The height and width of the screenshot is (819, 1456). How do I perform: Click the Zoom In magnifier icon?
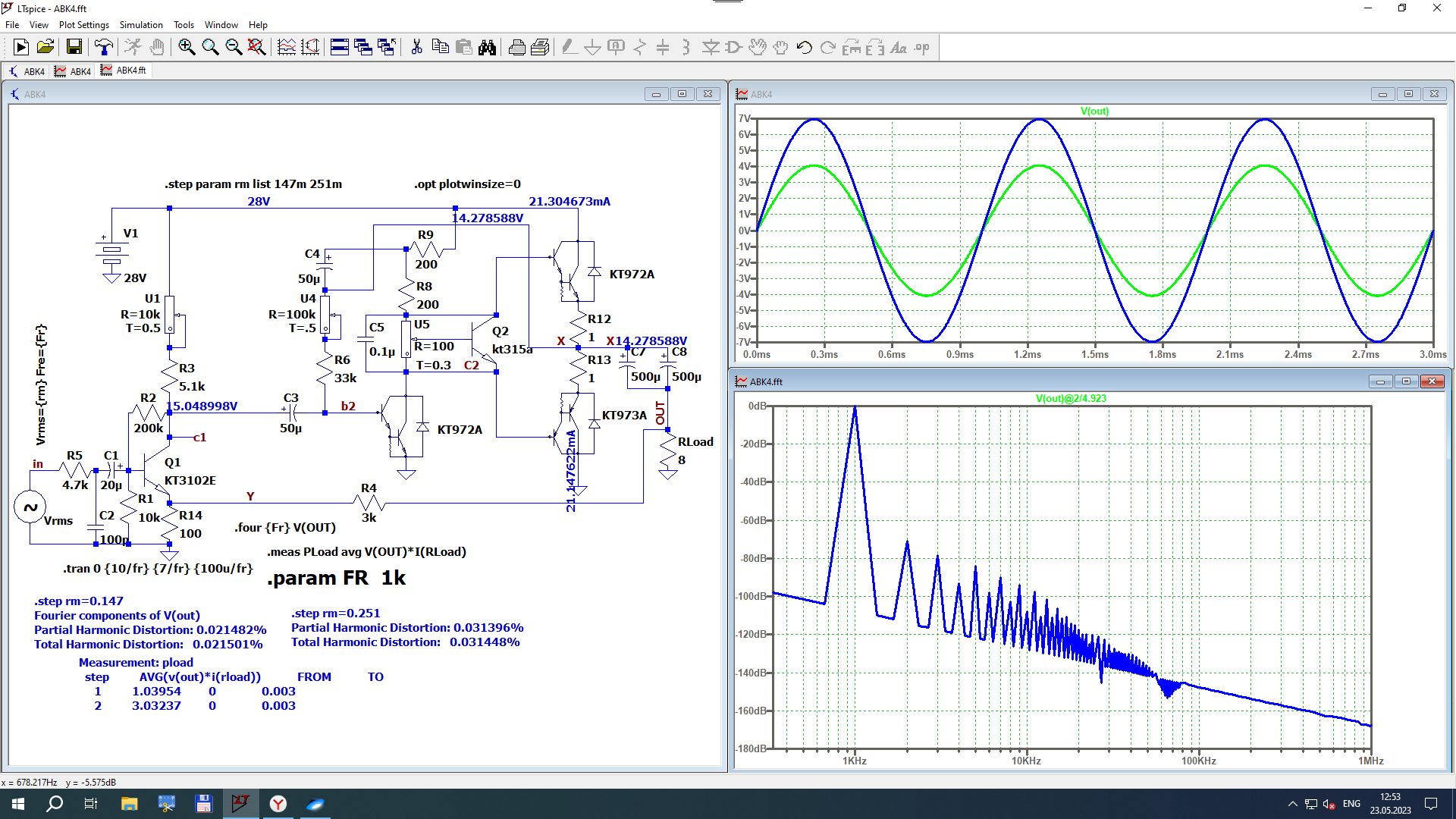tap(187, 48)
